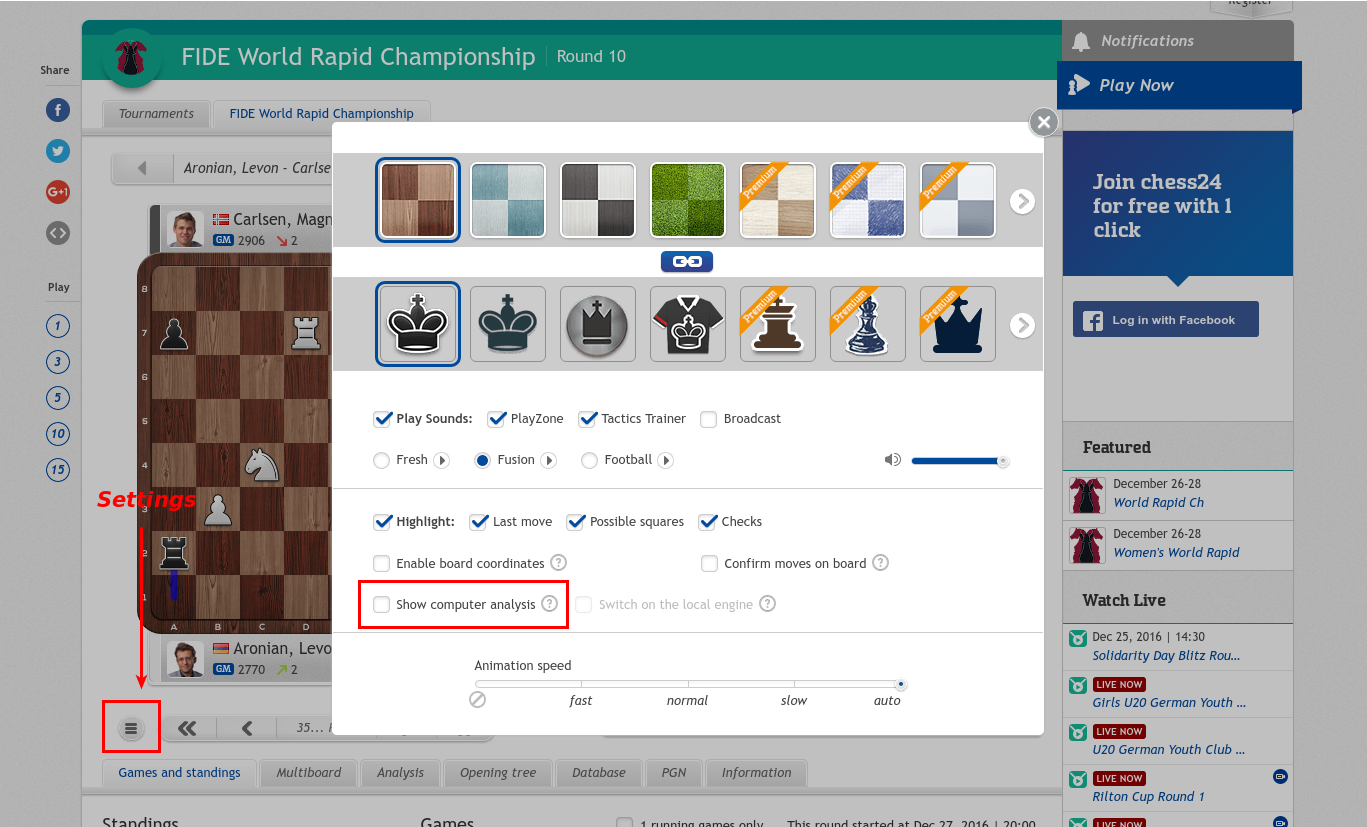Preview the Fresh sound with play arrow
This screenshot has height=827, width=1367.
pos(441,460)
